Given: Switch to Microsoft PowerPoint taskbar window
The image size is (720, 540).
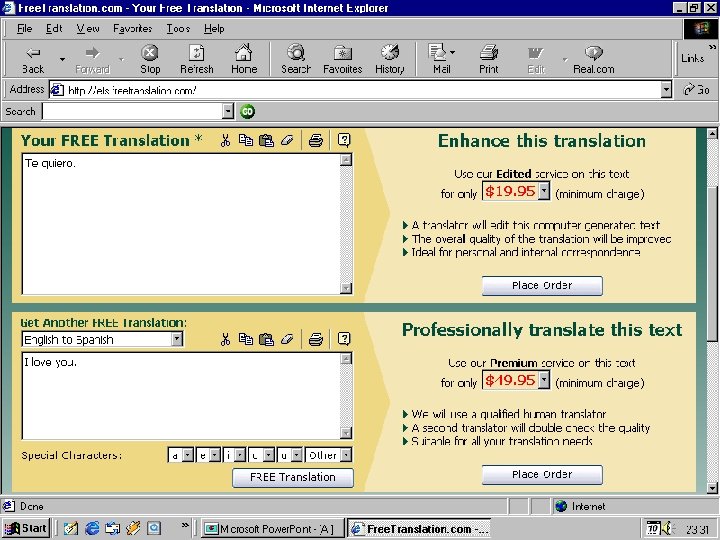Looking at the screenshot, I should (272, 529).
